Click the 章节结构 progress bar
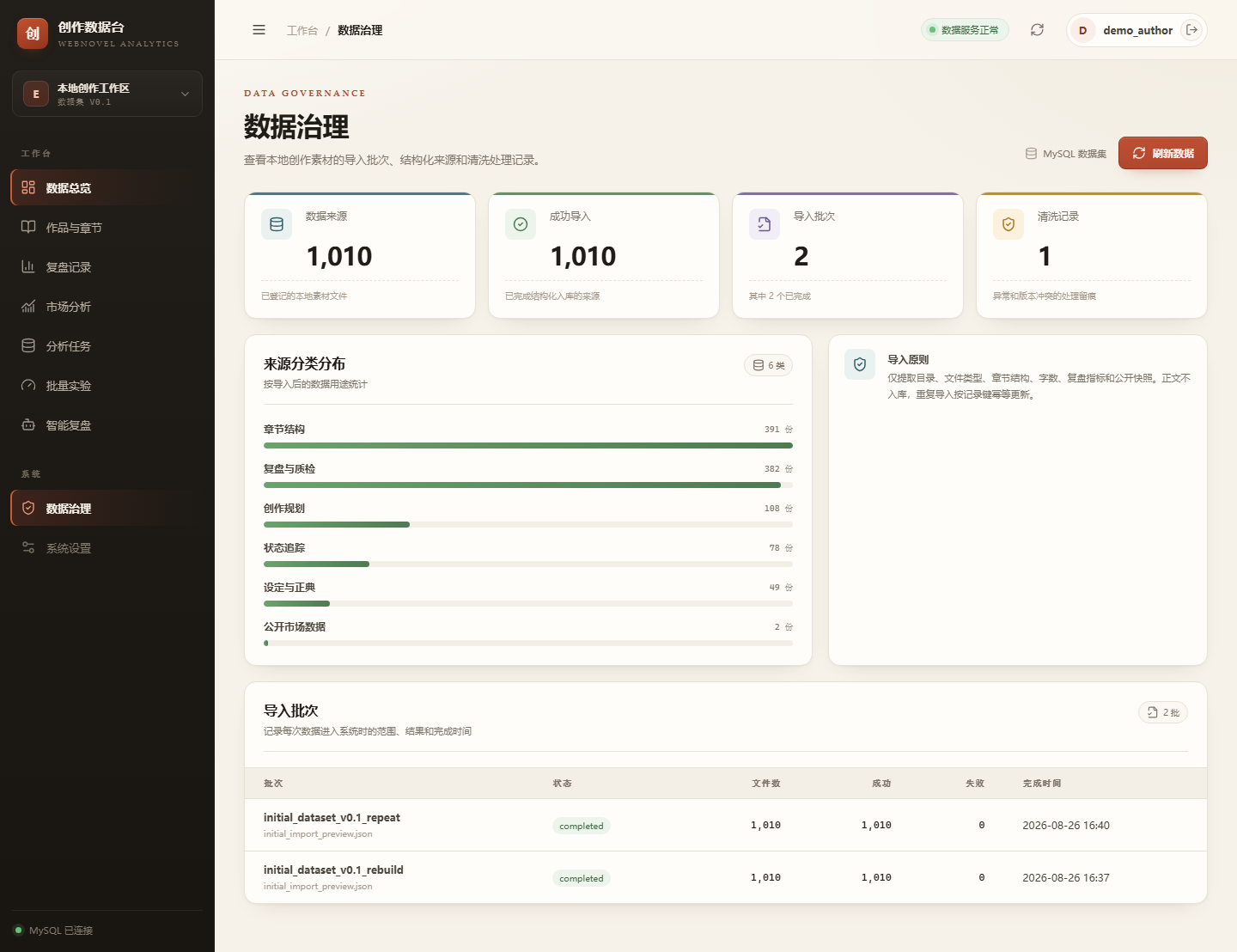1237x952 pixels. [528, 446]
